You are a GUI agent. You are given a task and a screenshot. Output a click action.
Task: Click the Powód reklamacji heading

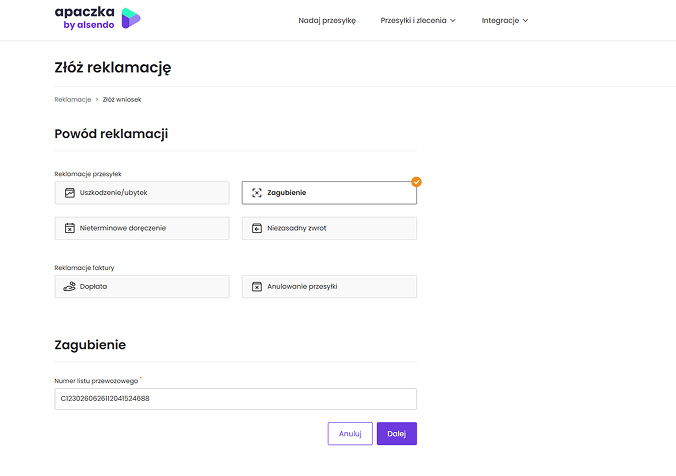point(111,134)
